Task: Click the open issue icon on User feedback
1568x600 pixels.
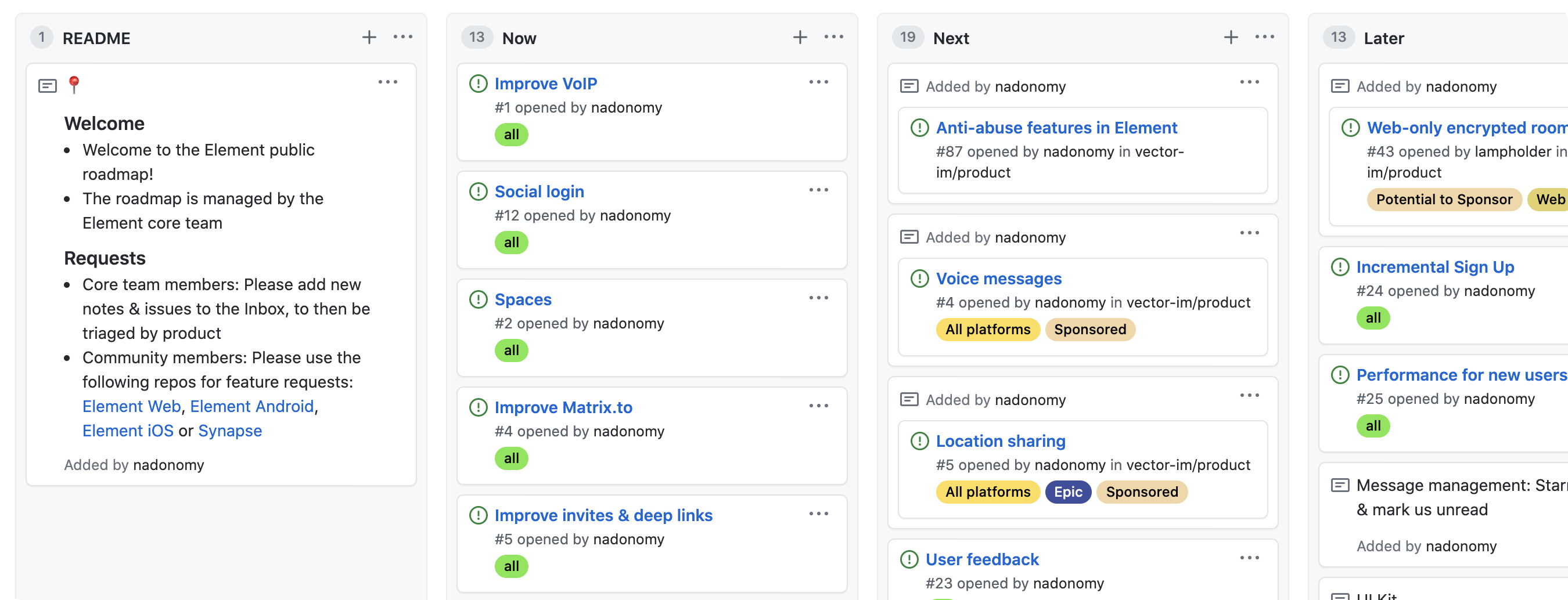Action: [x=909, y=559]
